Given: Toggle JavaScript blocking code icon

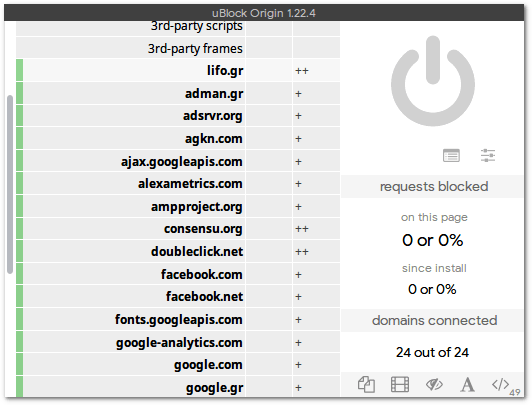Looking at the screenshot, I should [x=500, y=384].
